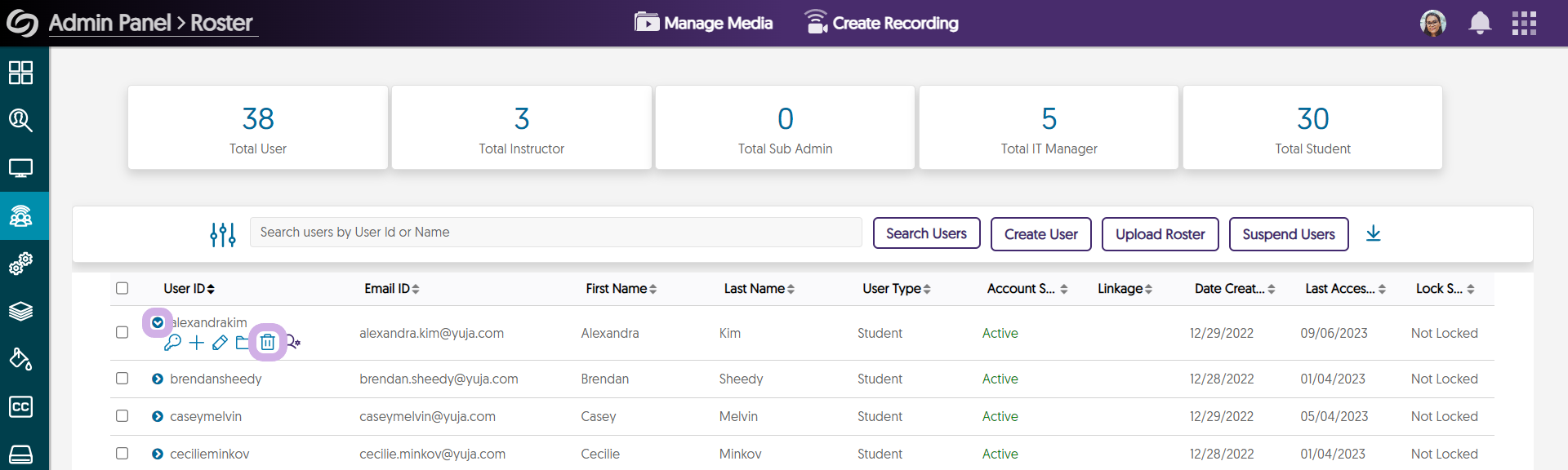Click the download roster arrow icon
Image resolution: width=1568 pixels, height=470 pixels.
1373,233
